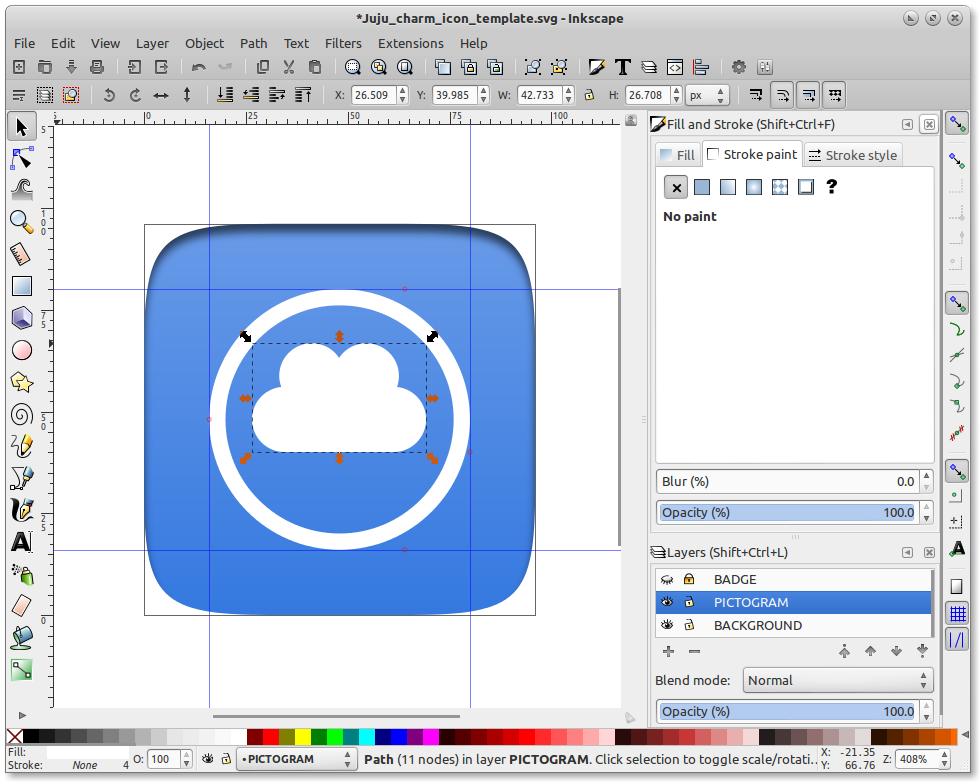Switch to the Stroke style tab

click(853, 155)
